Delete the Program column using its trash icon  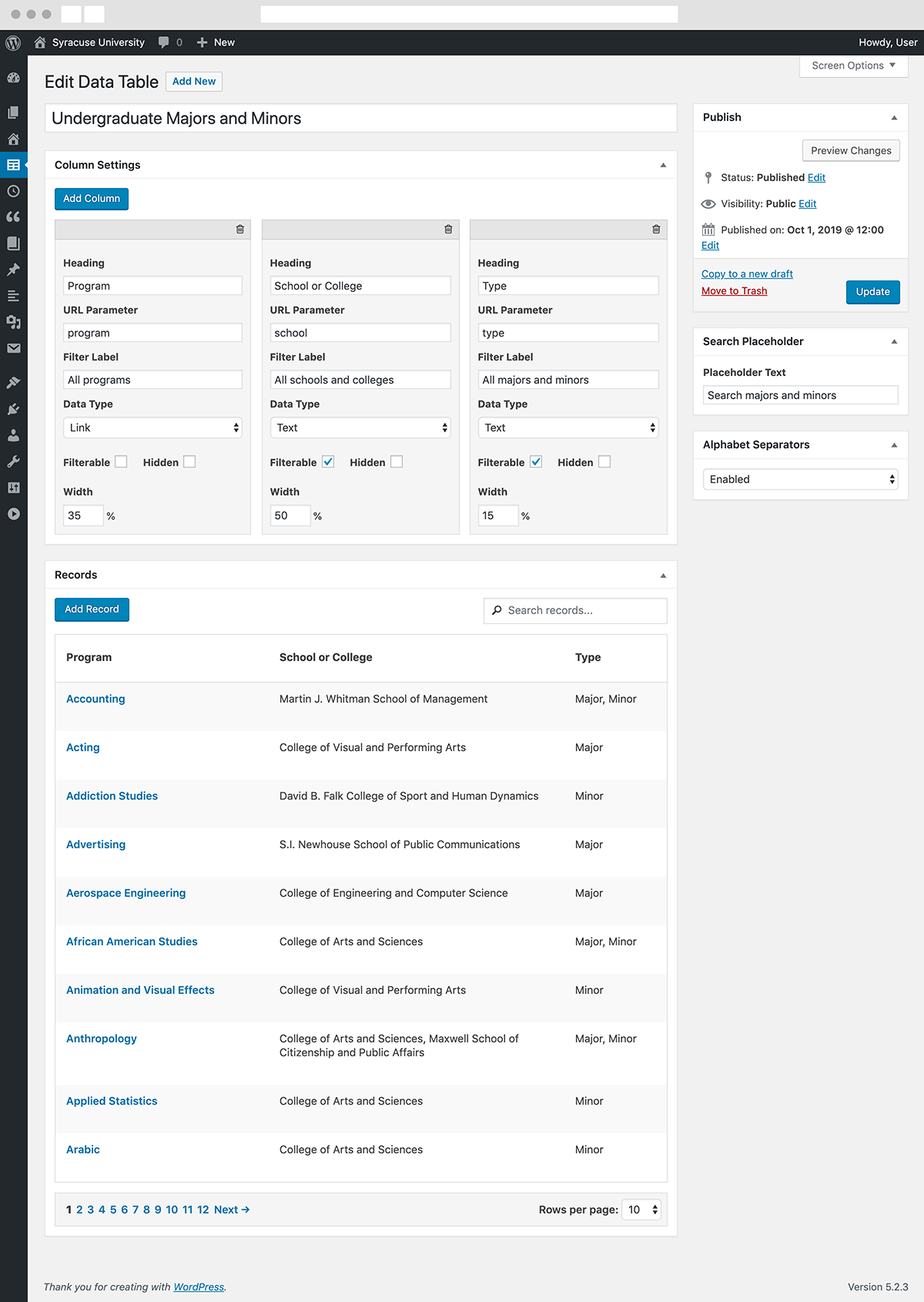click(x=240, y=230)
